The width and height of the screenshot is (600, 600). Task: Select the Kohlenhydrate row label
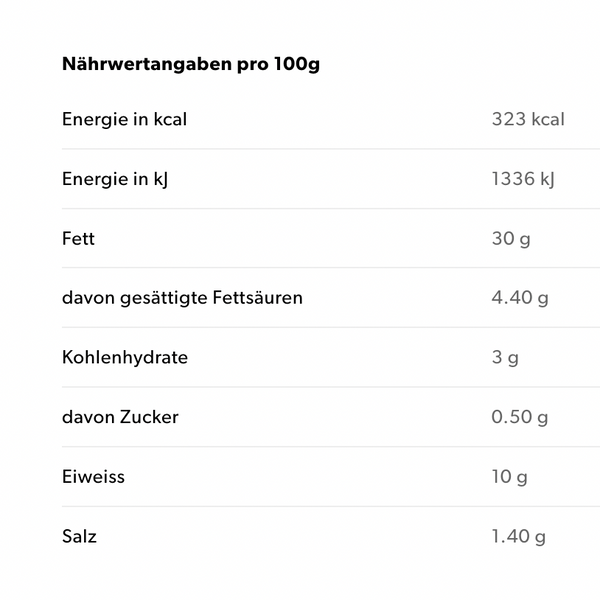point(125,358)
